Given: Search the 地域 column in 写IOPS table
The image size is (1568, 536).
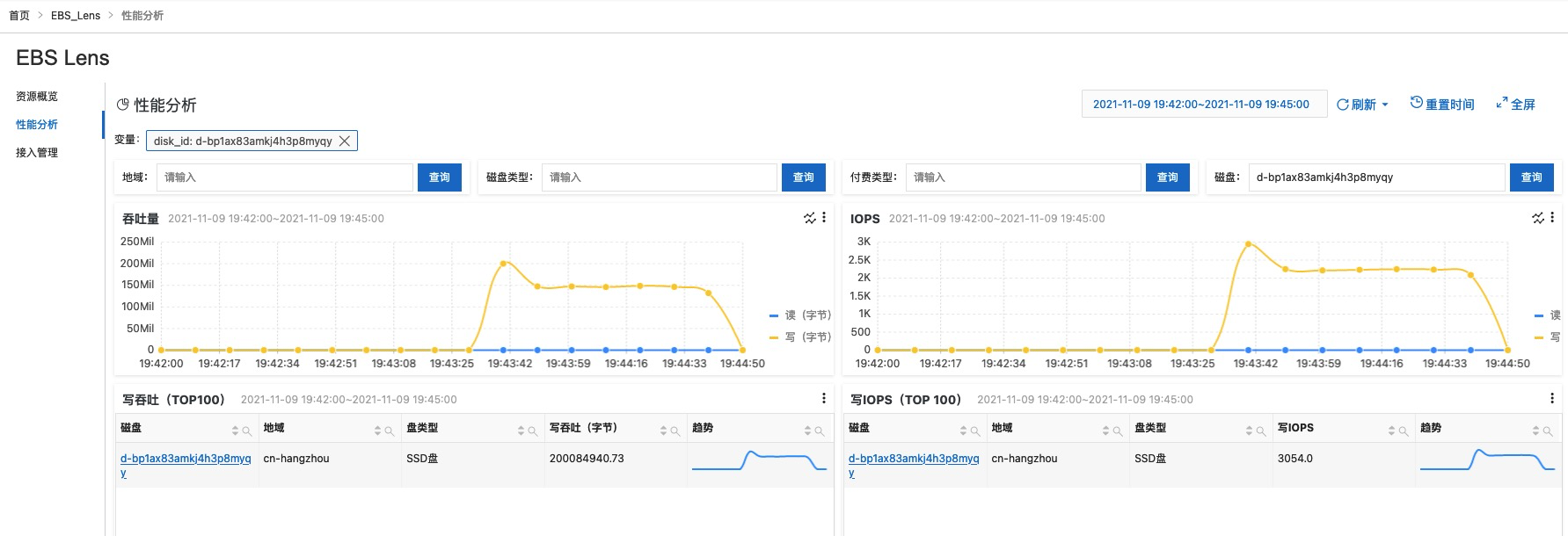Looking at the screenshot, I should (1118, 431).
